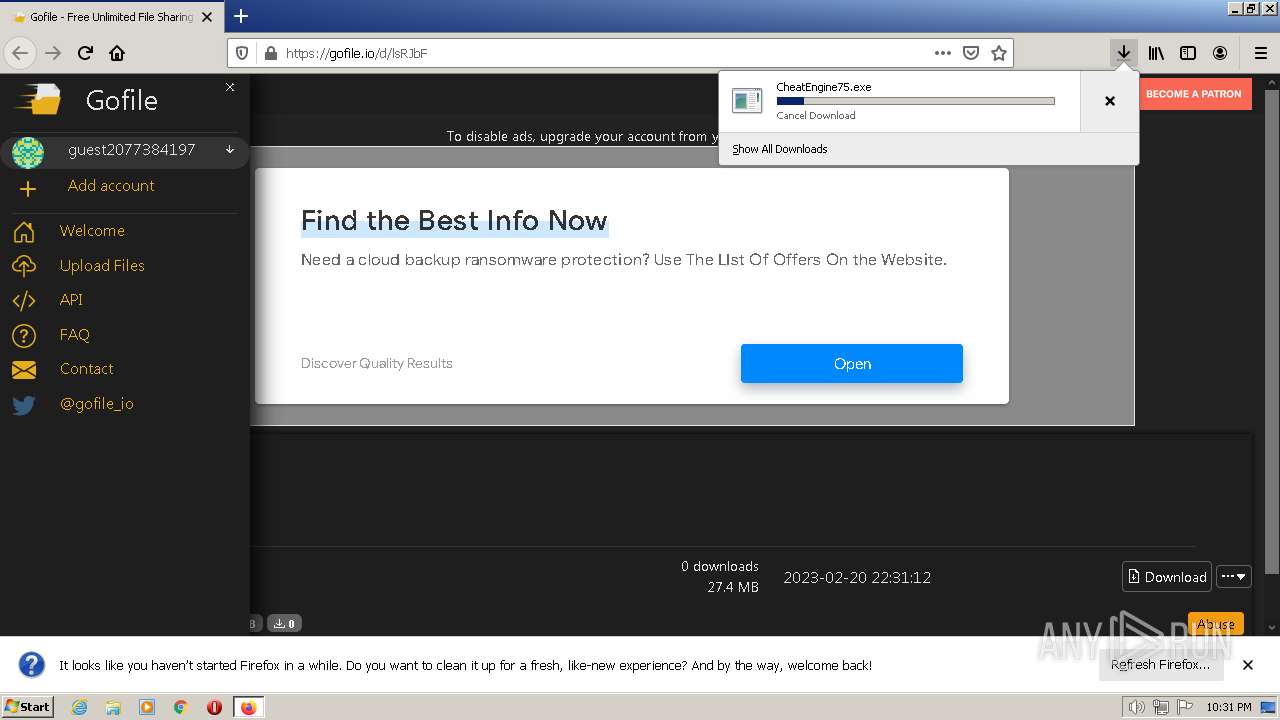Open a new browser tab
Viewport: 1280px width, 720px height.
241,16
